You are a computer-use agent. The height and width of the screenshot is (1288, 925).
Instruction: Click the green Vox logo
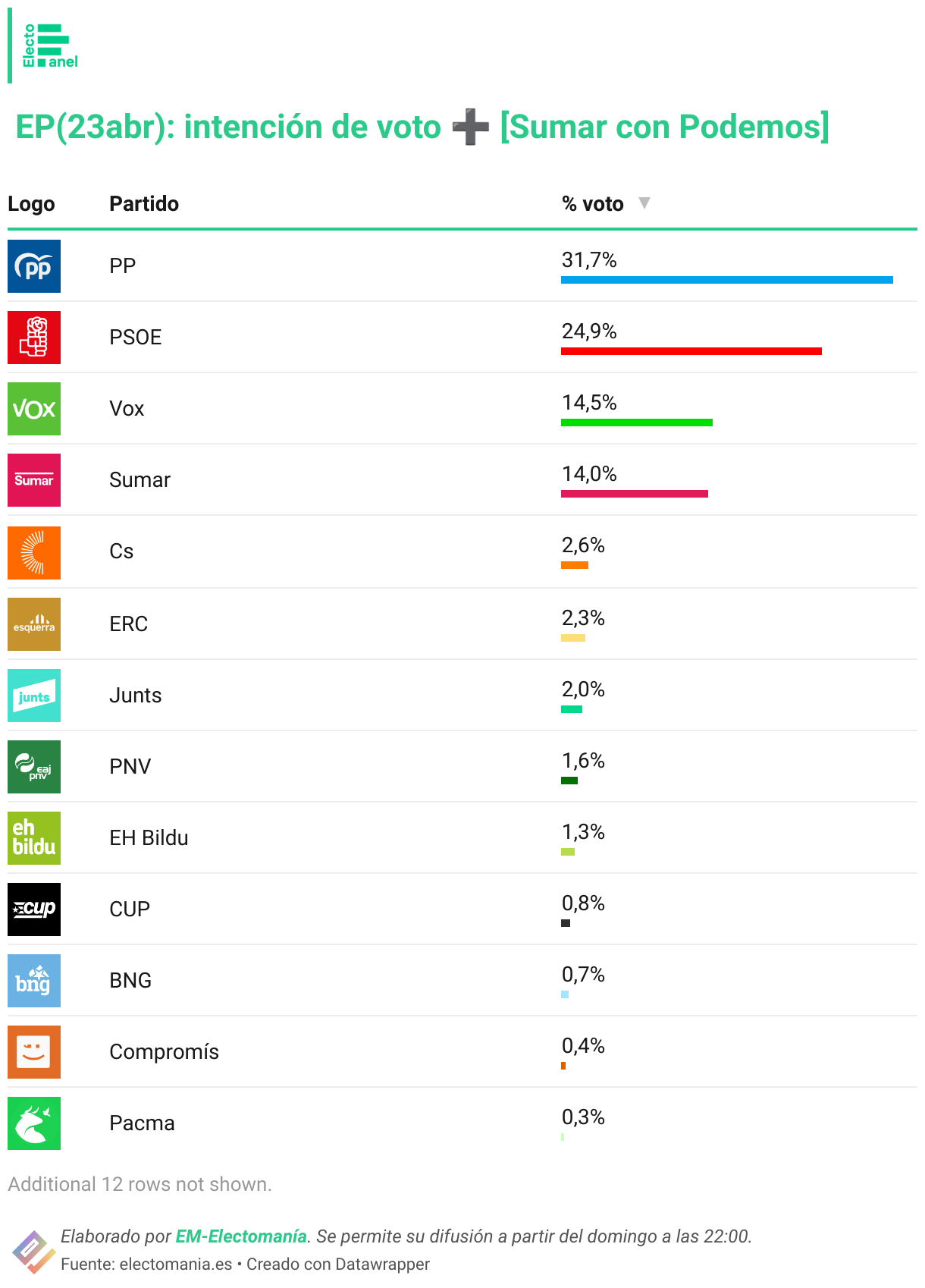[x=34, y=409]
